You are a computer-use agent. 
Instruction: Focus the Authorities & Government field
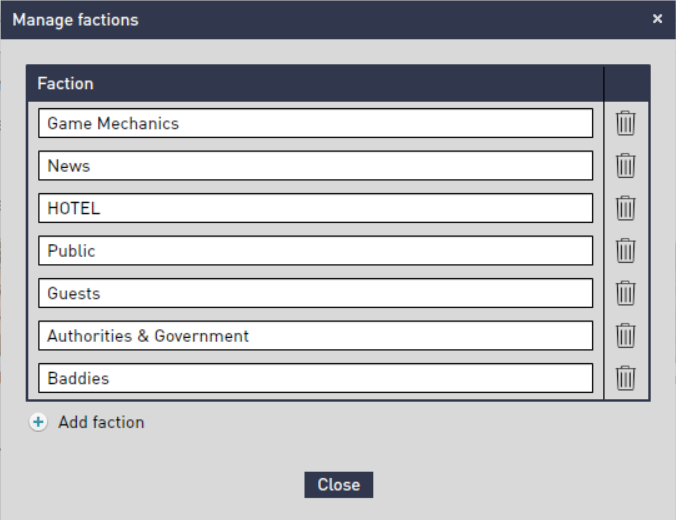tap(316, 335)
